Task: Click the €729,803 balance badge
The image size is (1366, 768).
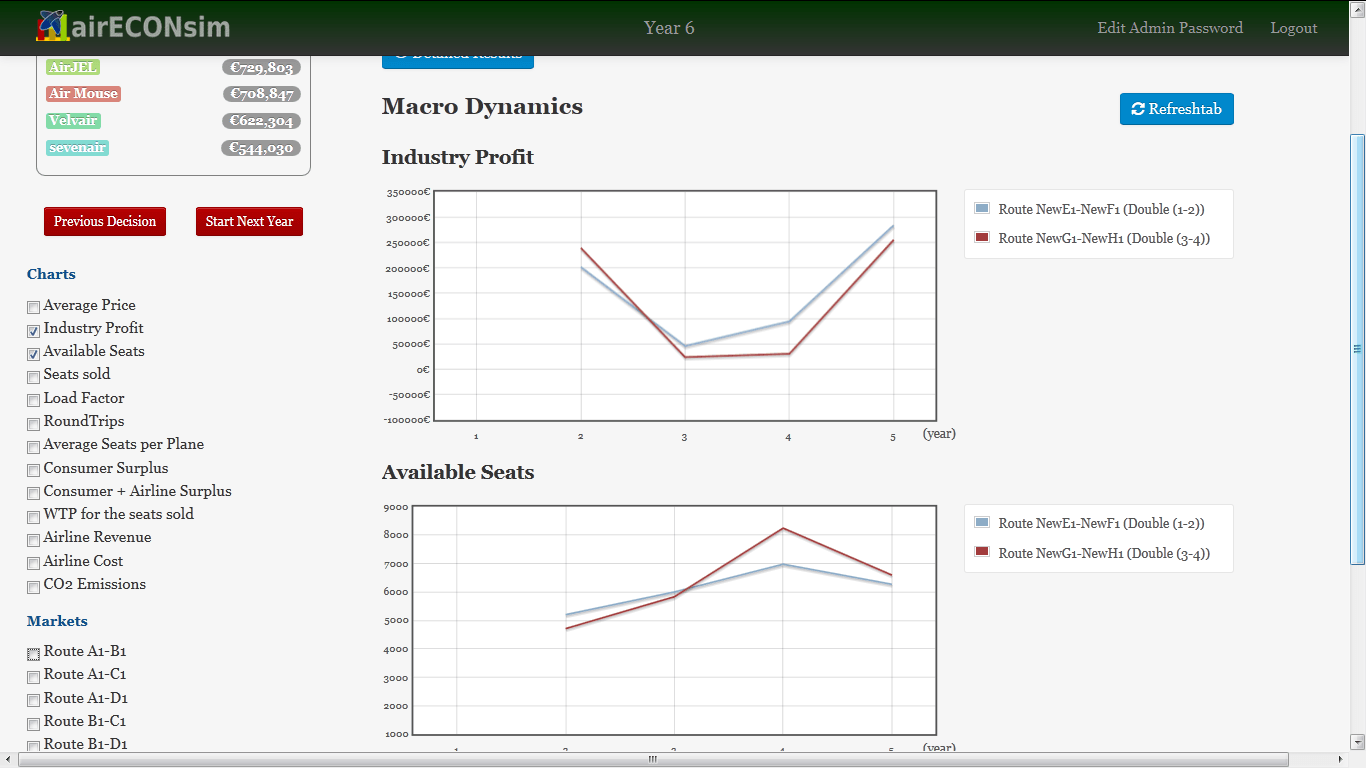Action: click(x=261, y=67)
